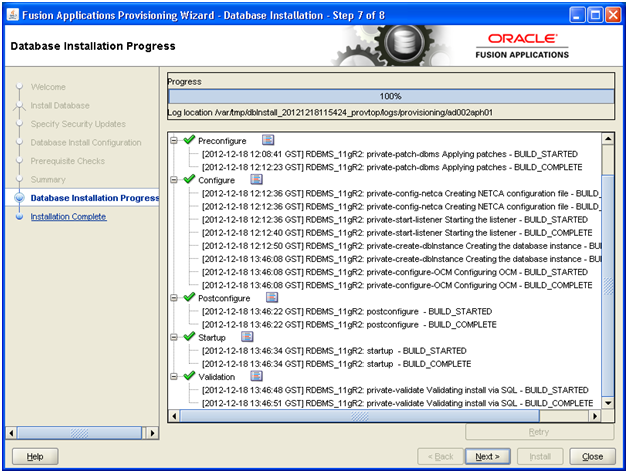
Task: Collapse the Startup tree node
Action: tap(174, 337)
